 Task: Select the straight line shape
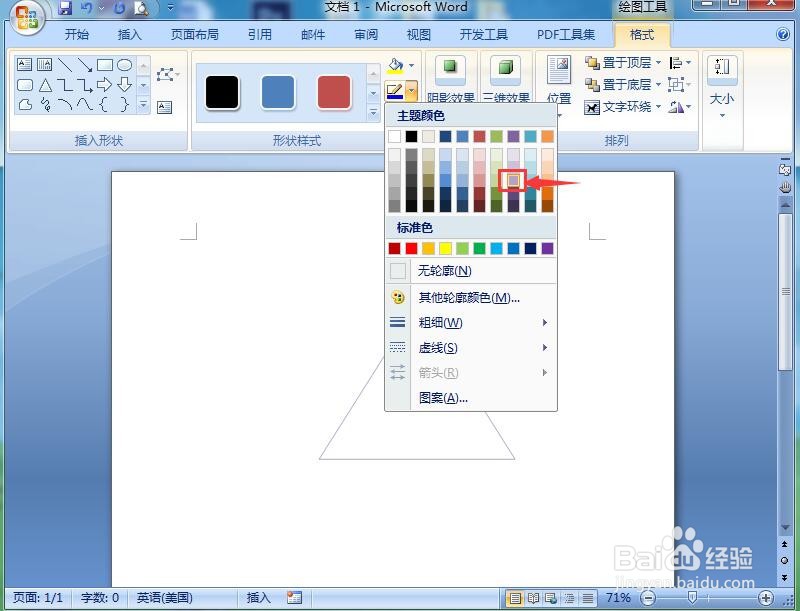pyautogui.click(x=64, y=64)
